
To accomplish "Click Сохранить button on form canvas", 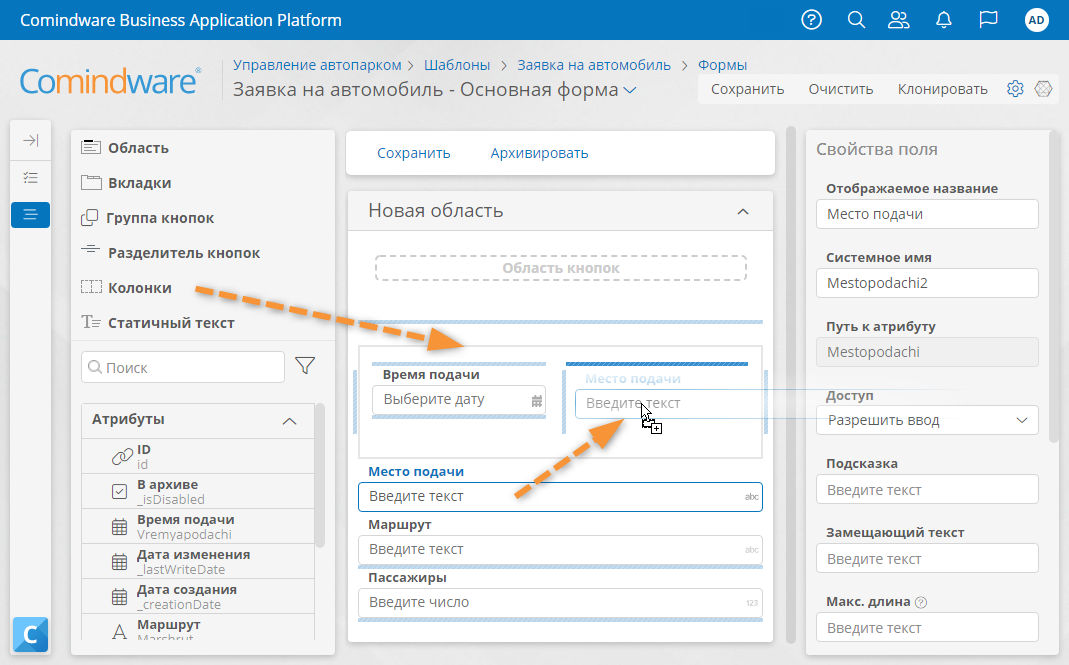I will tap(414, 153).
